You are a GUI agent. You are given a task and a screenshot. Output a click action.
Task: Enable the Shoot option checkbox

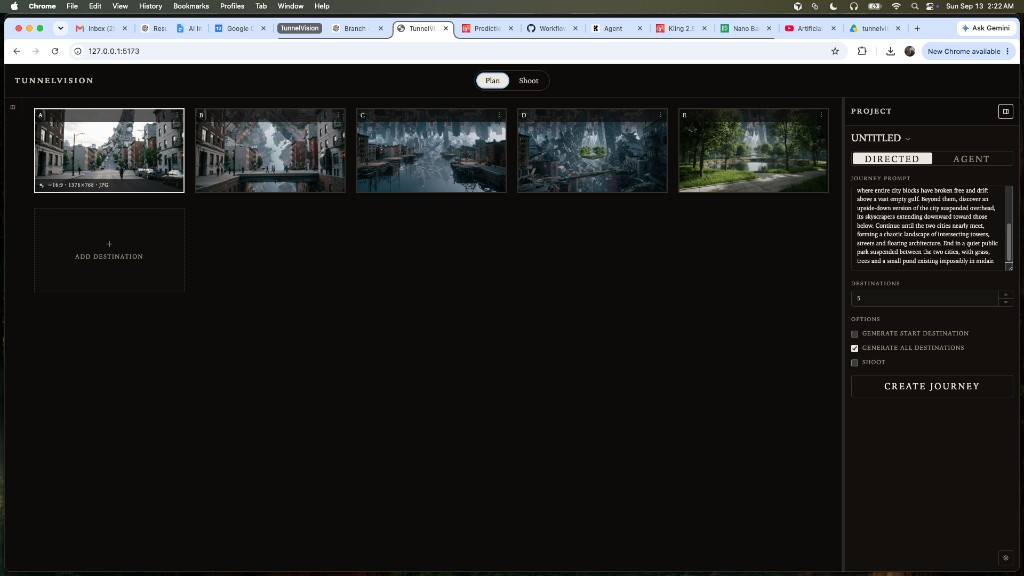click(x=854, y=362)
